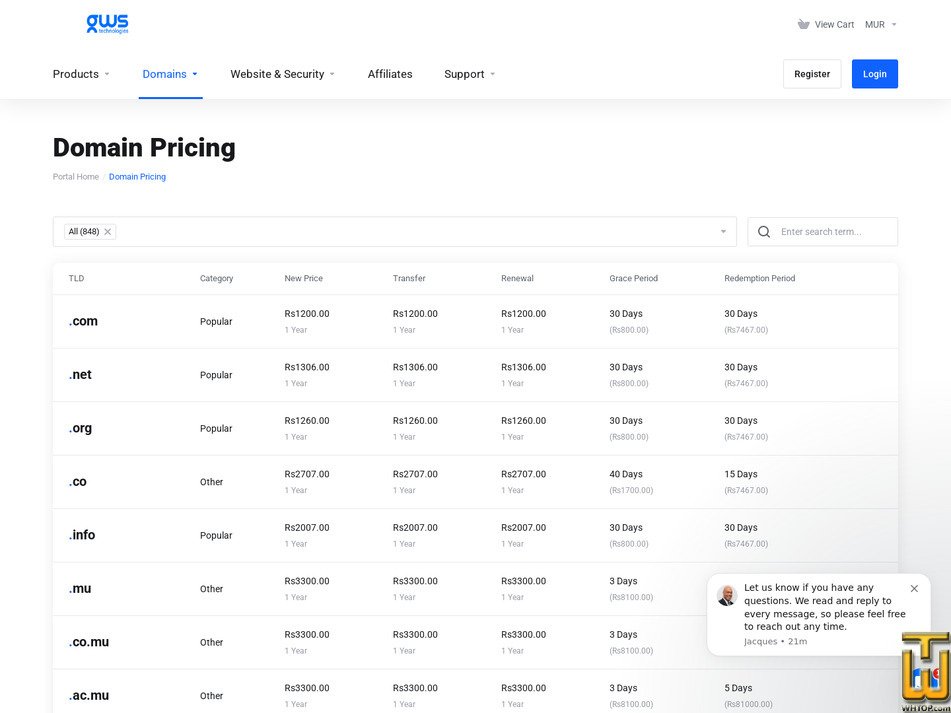Click the .co redemption period 15 Days
951x713 pixels.
click(741, 474)
